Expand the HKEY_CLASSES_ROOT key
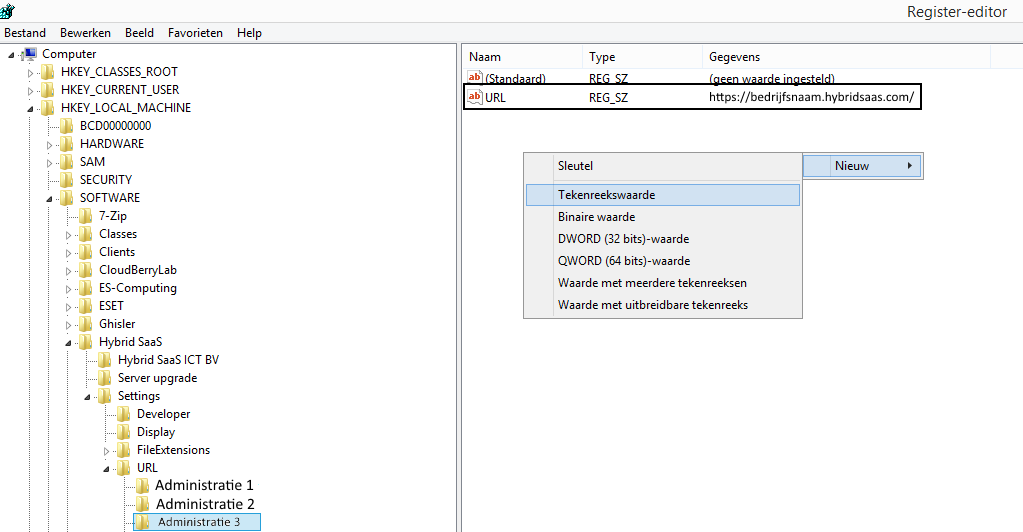The image size is (1023, 532). 31,72
